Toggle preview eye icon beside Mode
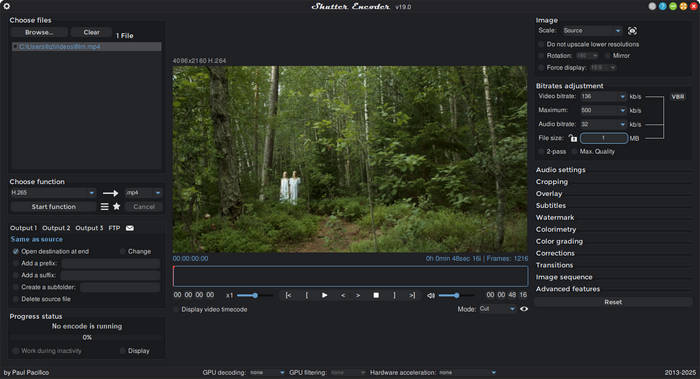This screenshot has height=379, width=700. (524, 309)
